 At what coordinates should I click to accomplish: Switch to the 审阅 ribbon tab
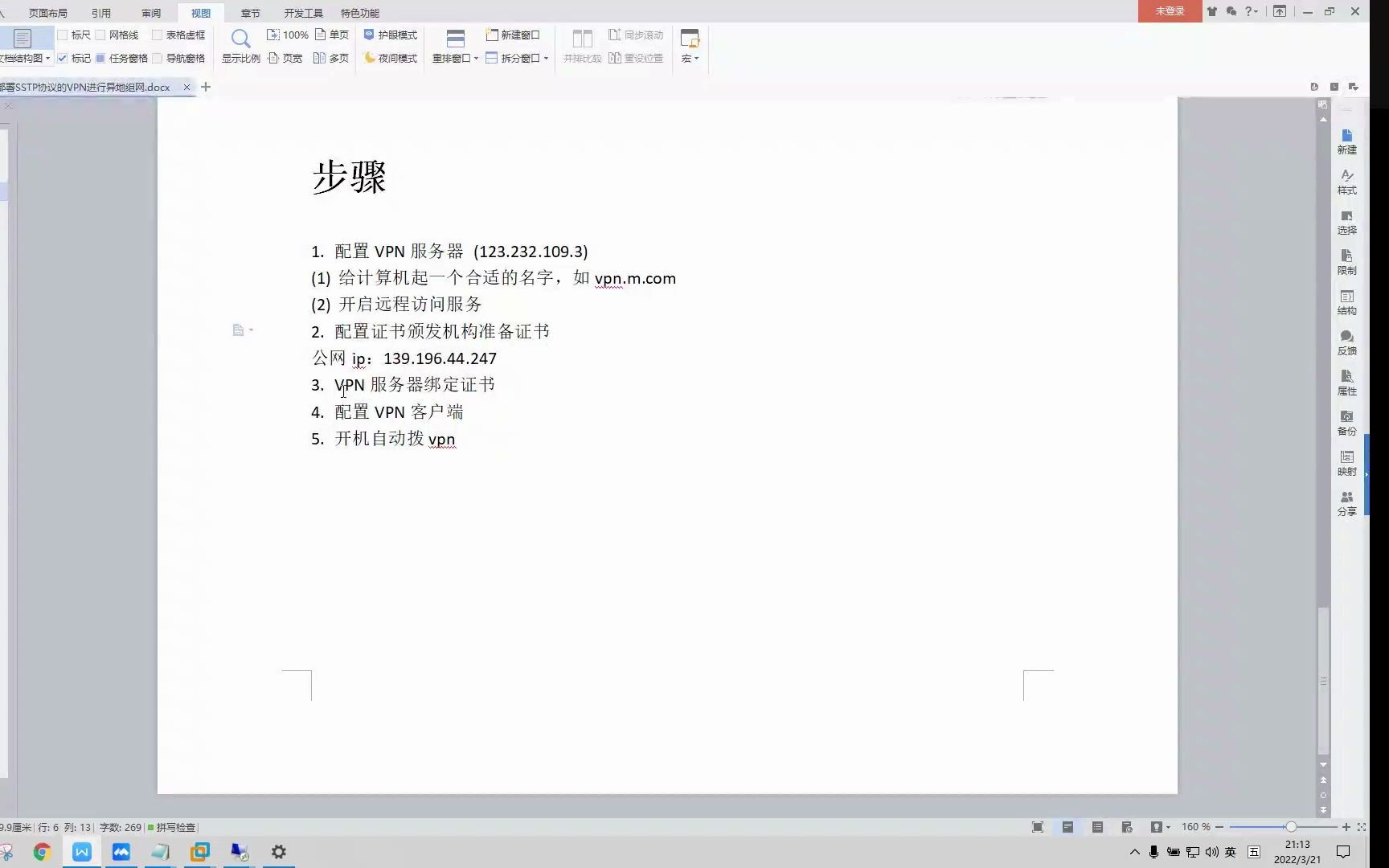[151, 12]
